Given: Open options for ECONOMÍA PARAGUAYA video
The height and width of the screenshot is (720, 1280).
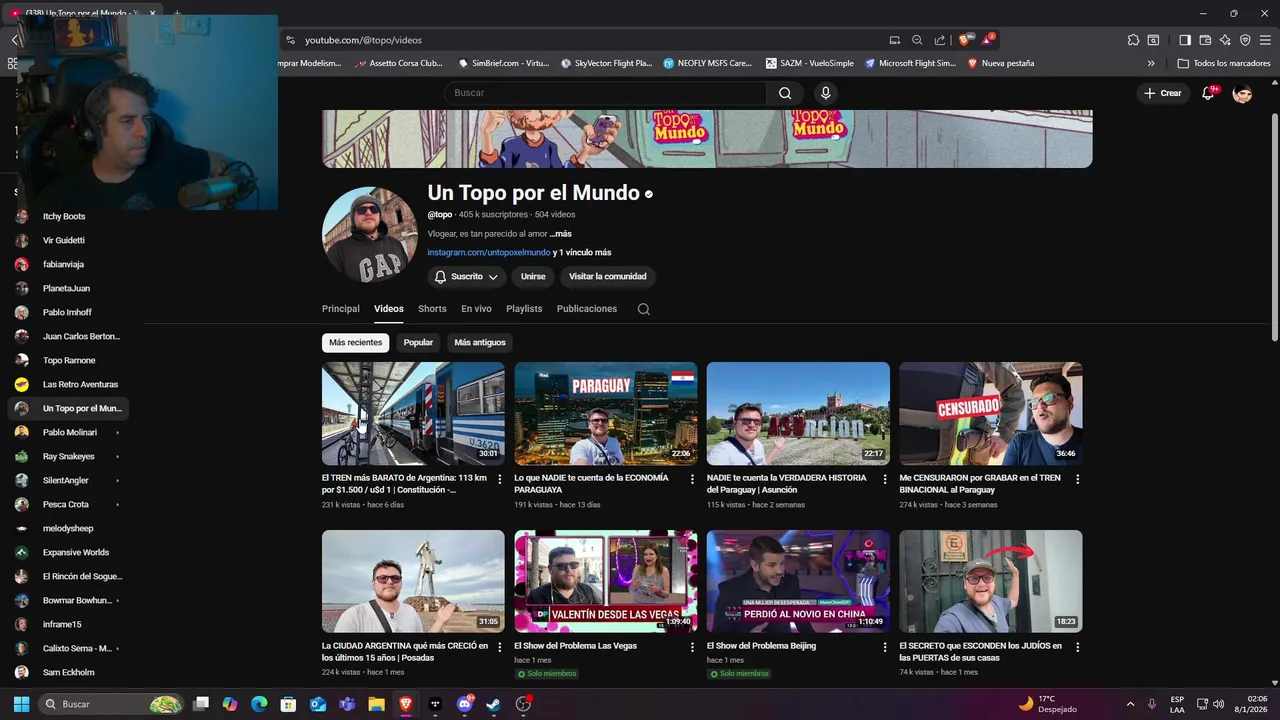Looking at the screenshot, I should pos(692,479).
